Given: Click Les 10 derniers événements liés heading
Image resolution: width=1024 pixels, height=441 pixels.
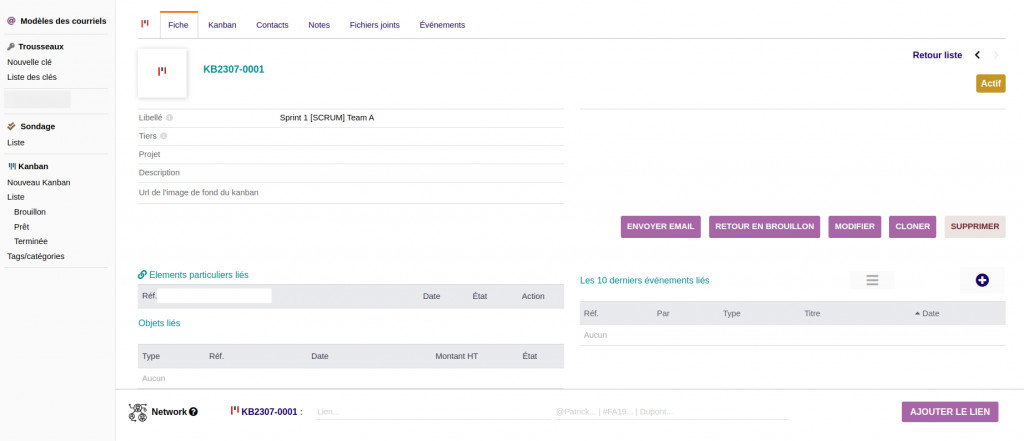Looking at the screenshot, I should 645,280.
